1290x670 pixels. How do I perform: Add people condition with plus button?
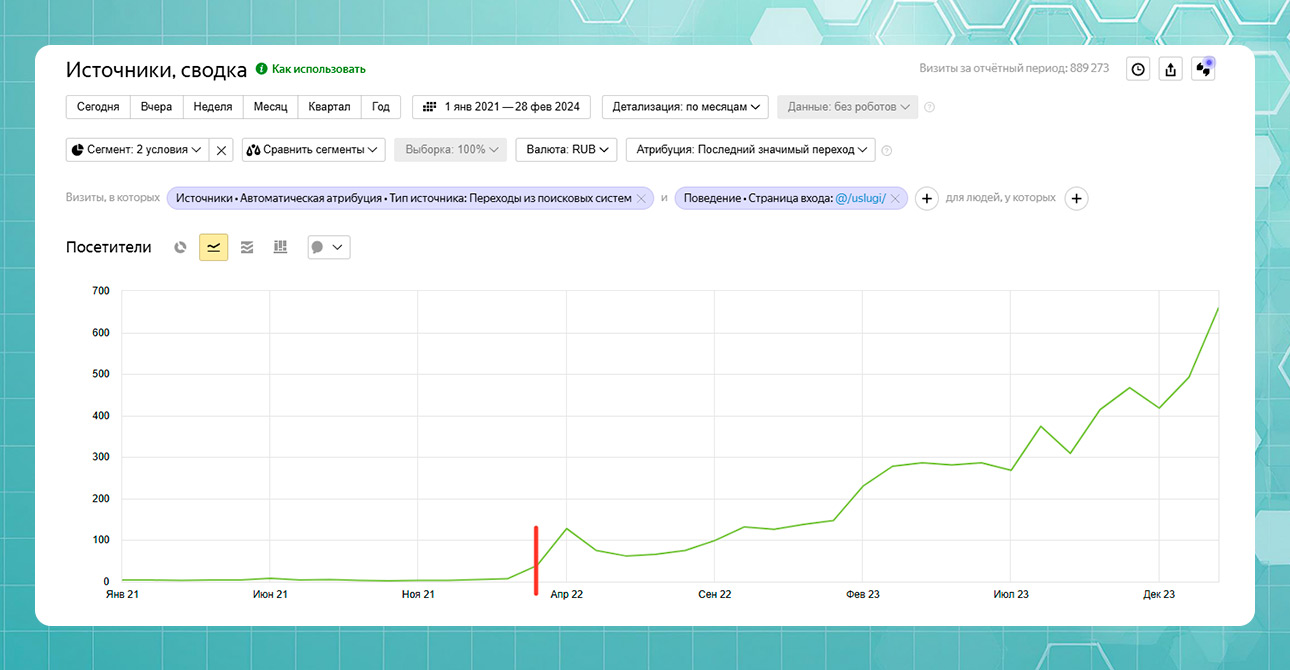pos(1076,198)
